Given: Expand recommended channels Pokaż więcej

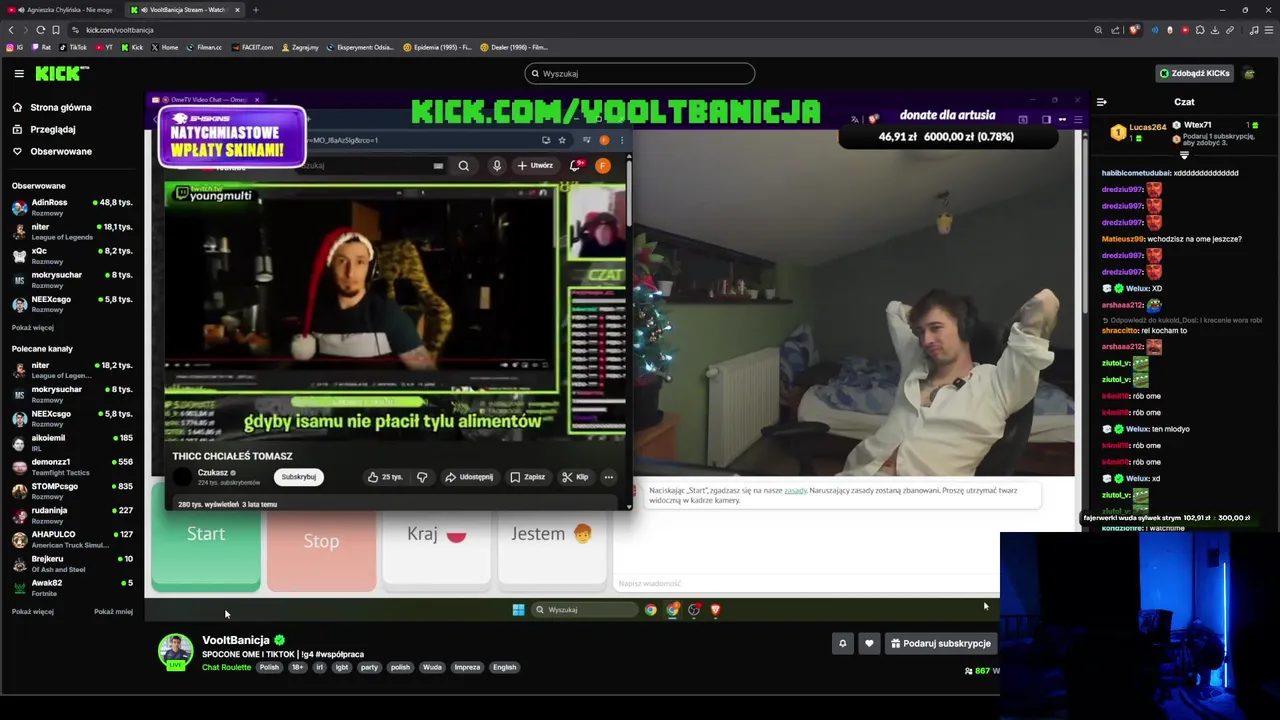Looking at the screenshot, I should [x=33, y=611].
